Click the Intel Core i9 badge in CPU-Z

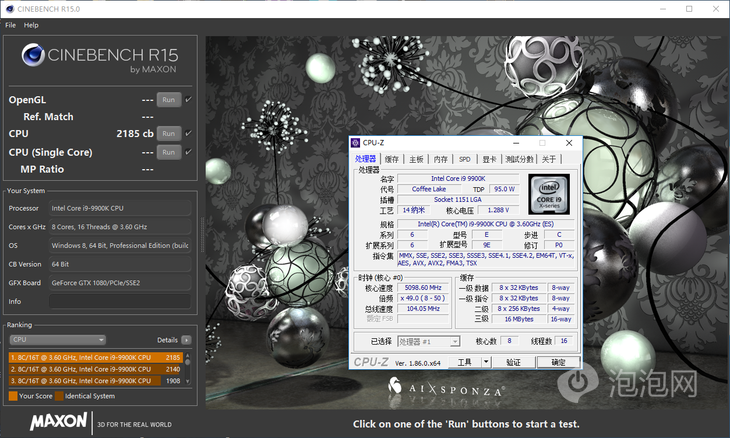(549, 194)
